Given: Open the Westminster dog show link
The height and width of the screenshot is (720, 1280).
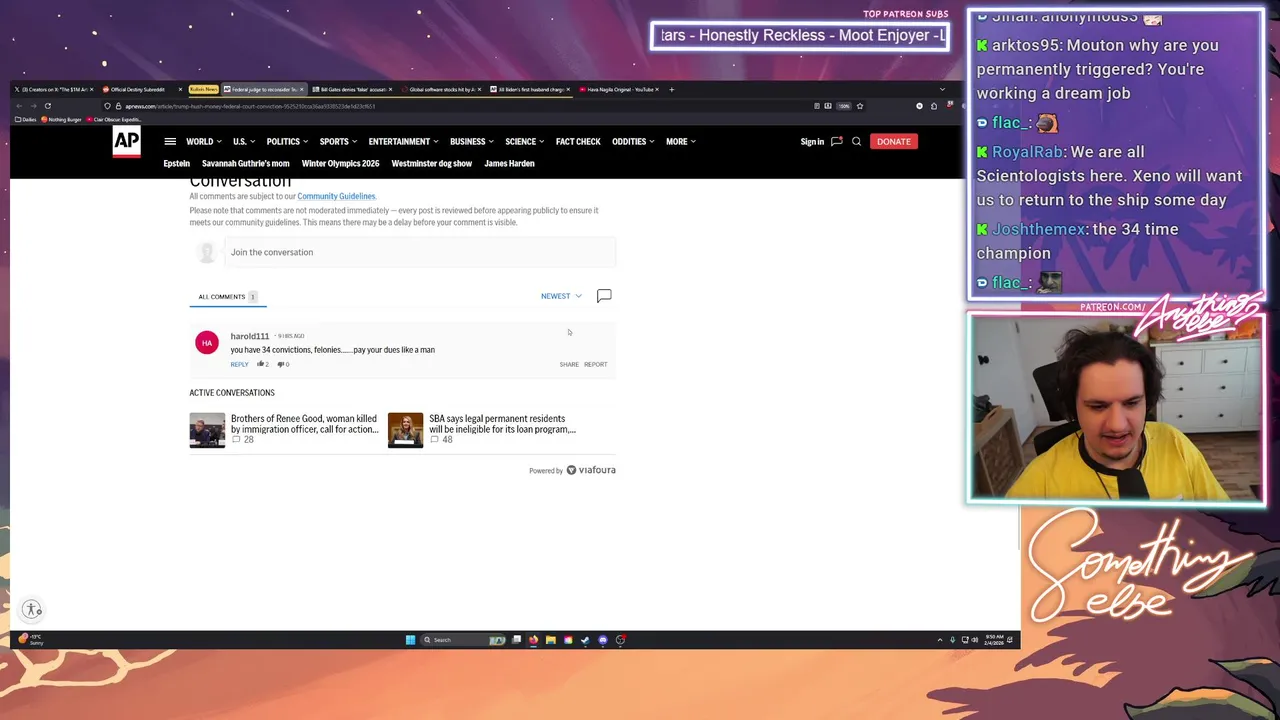Looking at the screenshot, I should (x=432, y=164).
